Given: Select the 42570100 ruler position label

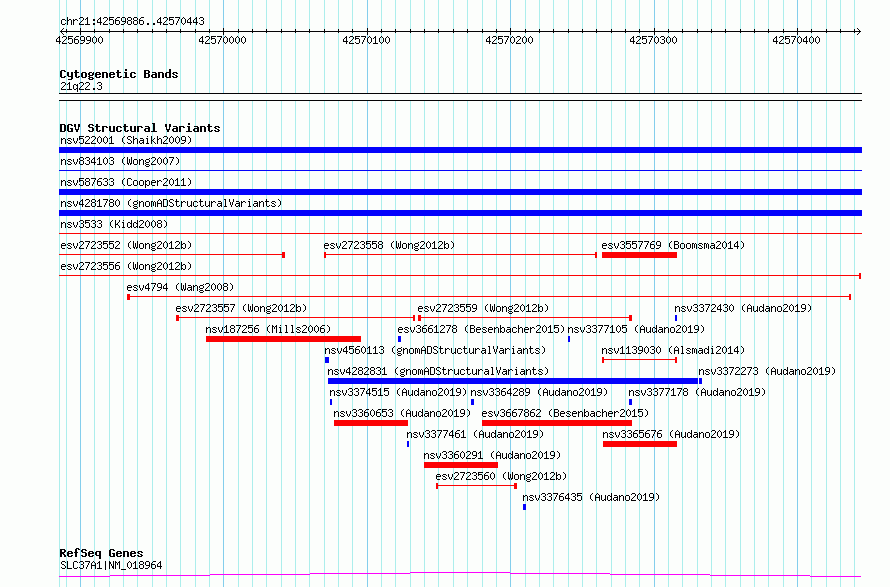Looking at the screenshot, I should (x=366, y=40).
